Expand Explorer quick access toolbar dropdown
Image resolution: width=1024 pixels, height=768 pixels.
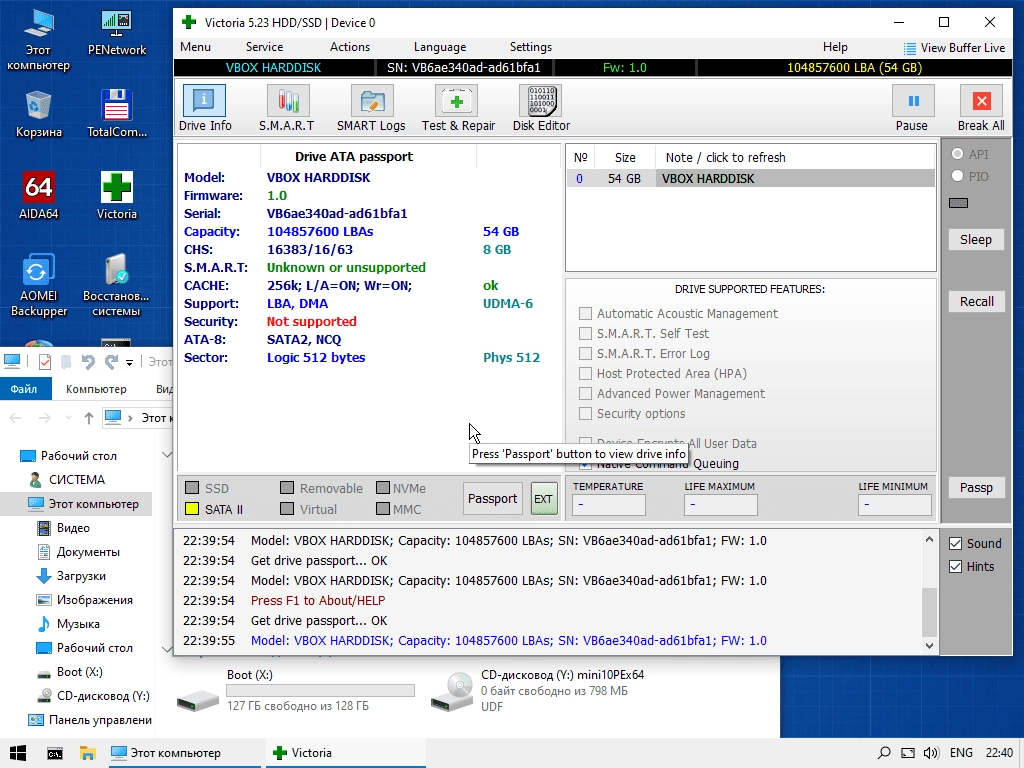129,362
